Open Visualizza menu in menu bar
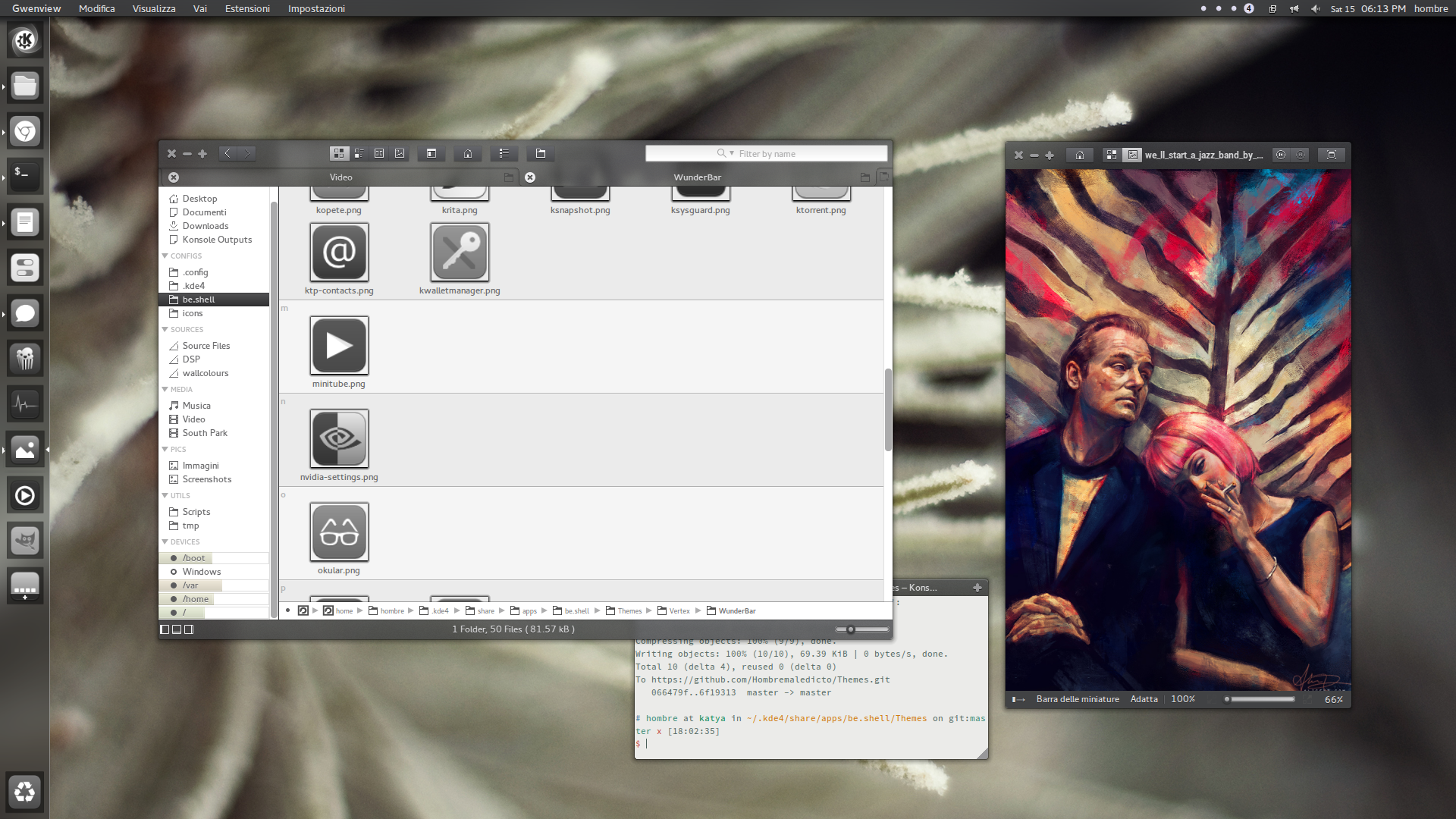 click(x=154, y=8)
